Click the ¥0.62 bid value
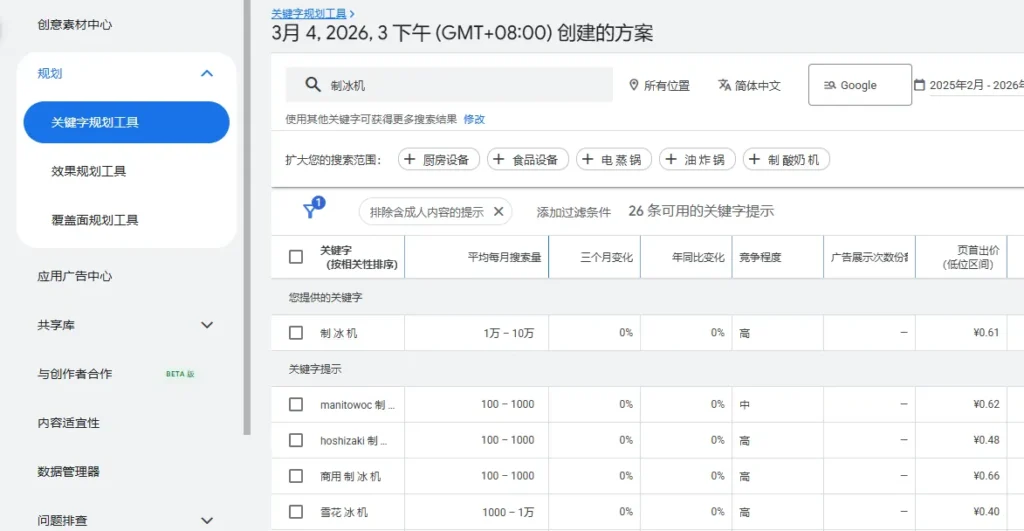Screen dimensions: 1024x531 click(x=986, y=404)
